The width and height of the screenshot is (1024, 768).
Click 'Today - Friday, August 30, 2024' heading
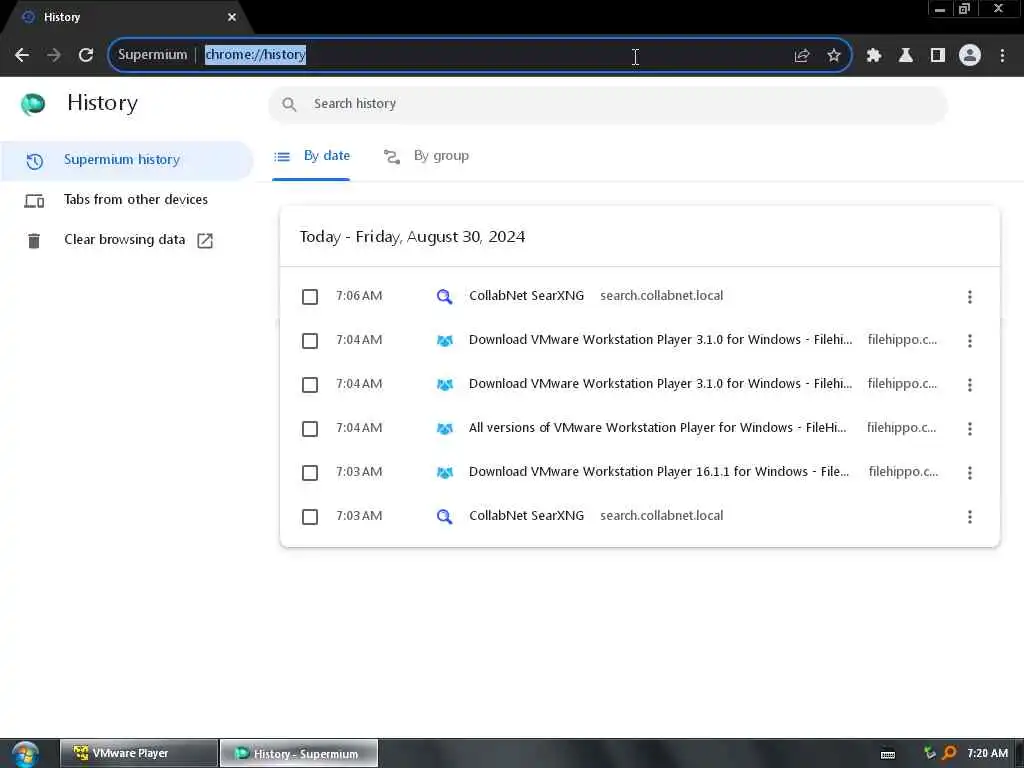(412, 237)
